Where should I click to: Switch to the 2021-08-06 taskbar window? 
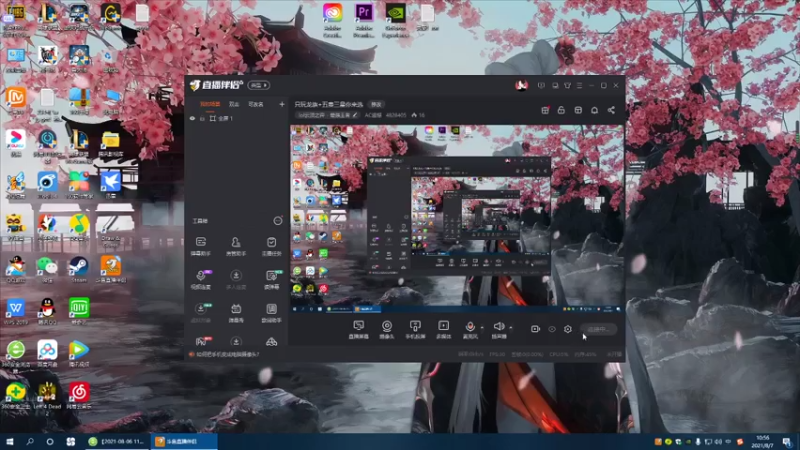[117, 441]
